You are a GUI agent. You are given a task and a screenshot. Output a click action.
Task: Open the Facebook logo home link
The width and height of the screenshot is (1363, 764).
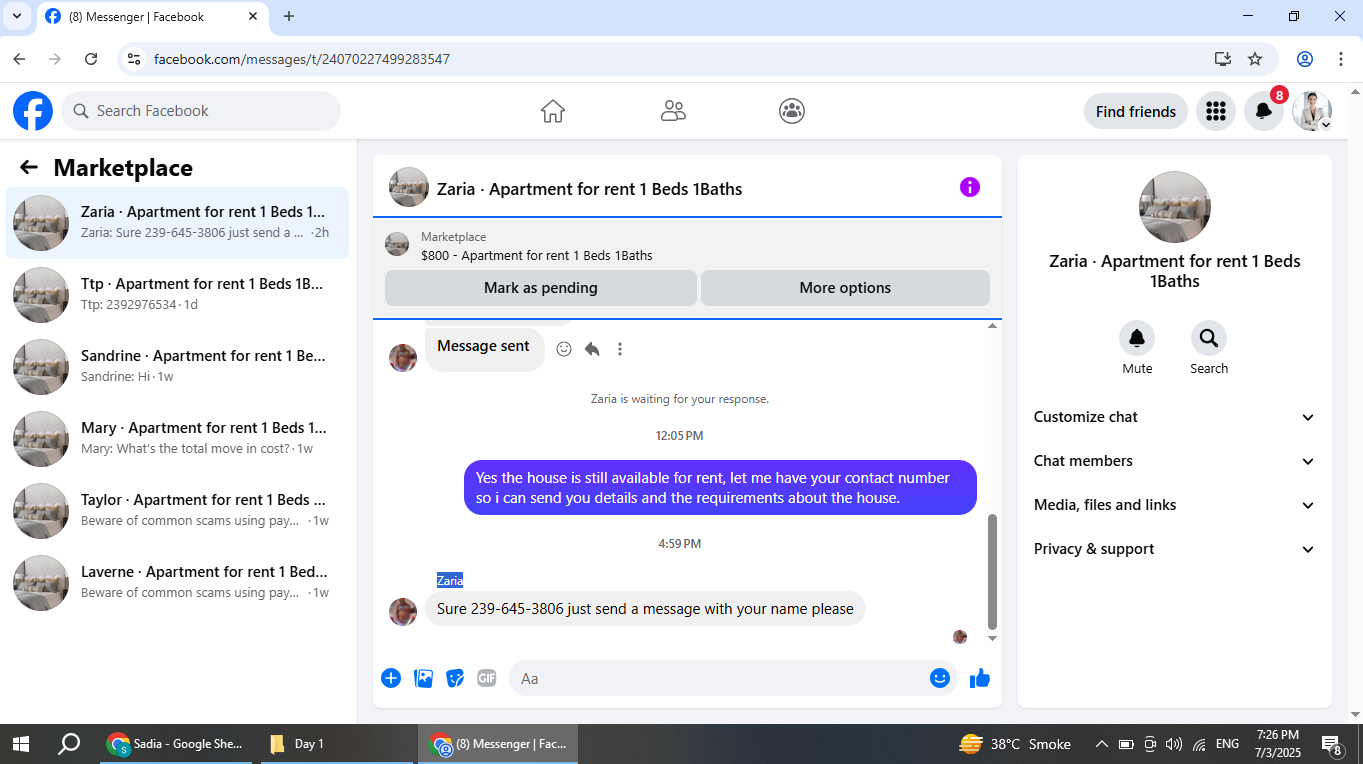point(33,111)
